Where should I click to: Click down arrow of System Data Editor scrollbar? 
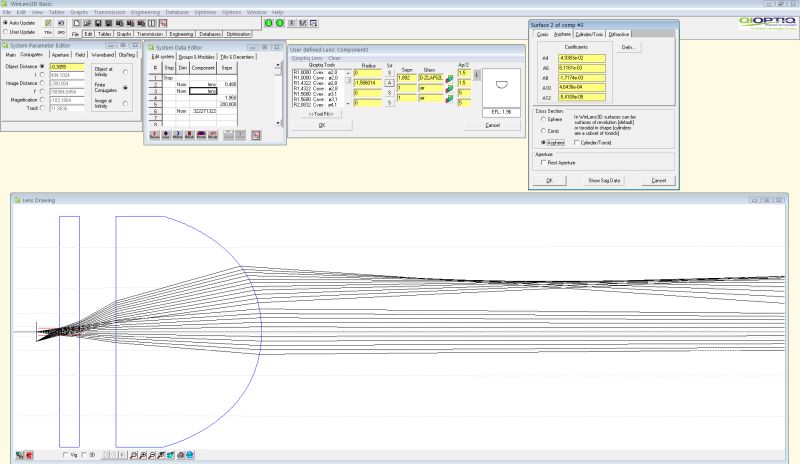point(278,123)
